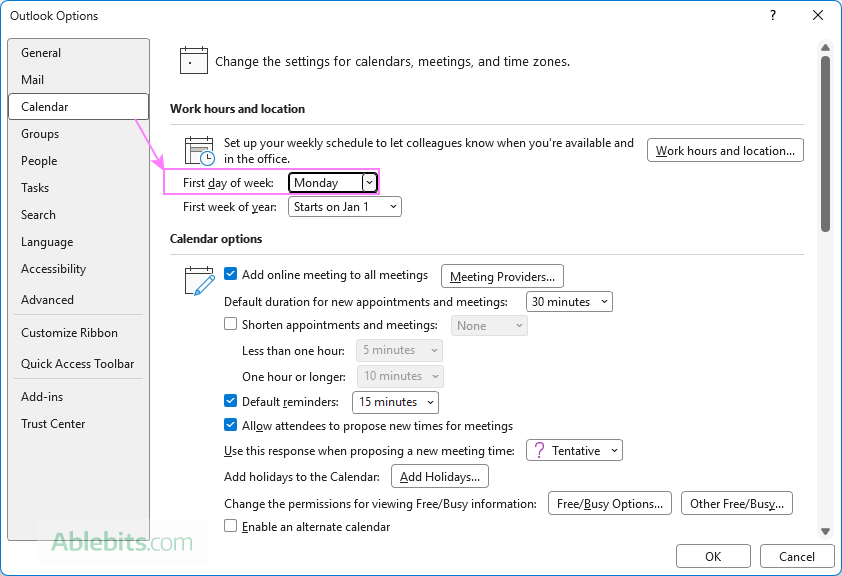The image size is (842, 576).
Task: Click the First week of year label
Action: coord(230,207)
